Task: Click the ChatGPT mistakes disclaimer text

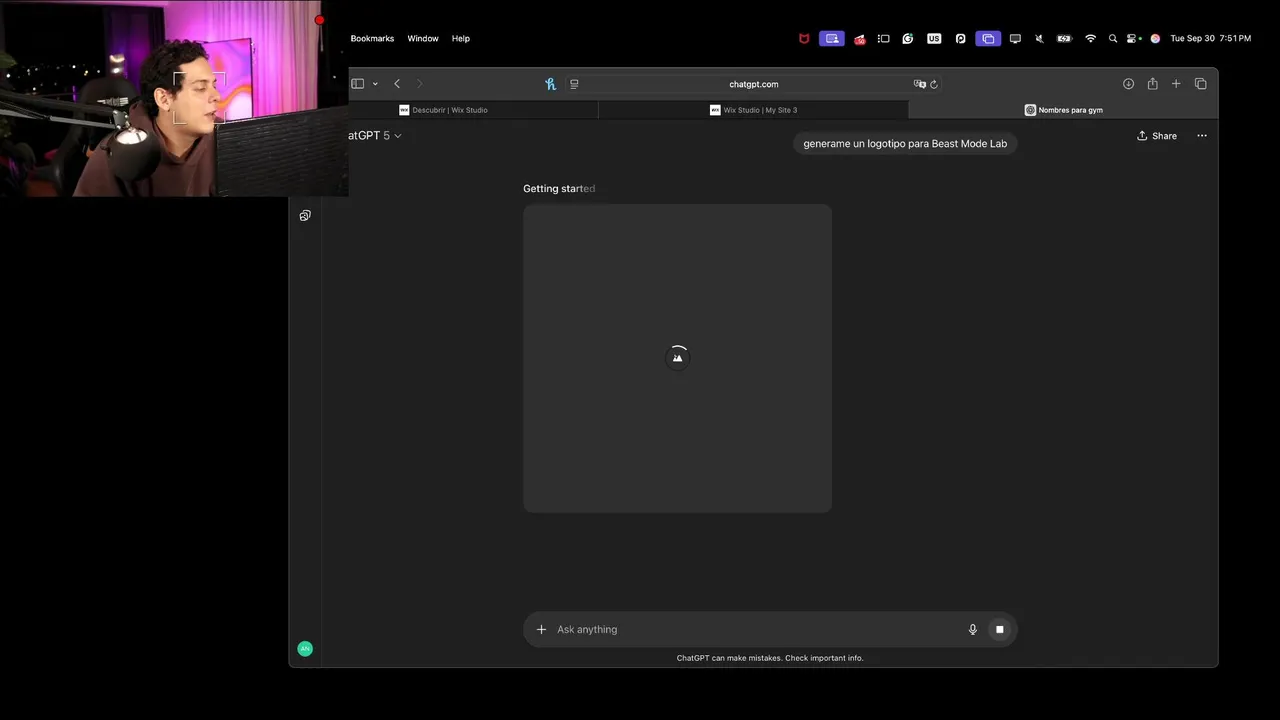Action: click(x=770, y=658)
